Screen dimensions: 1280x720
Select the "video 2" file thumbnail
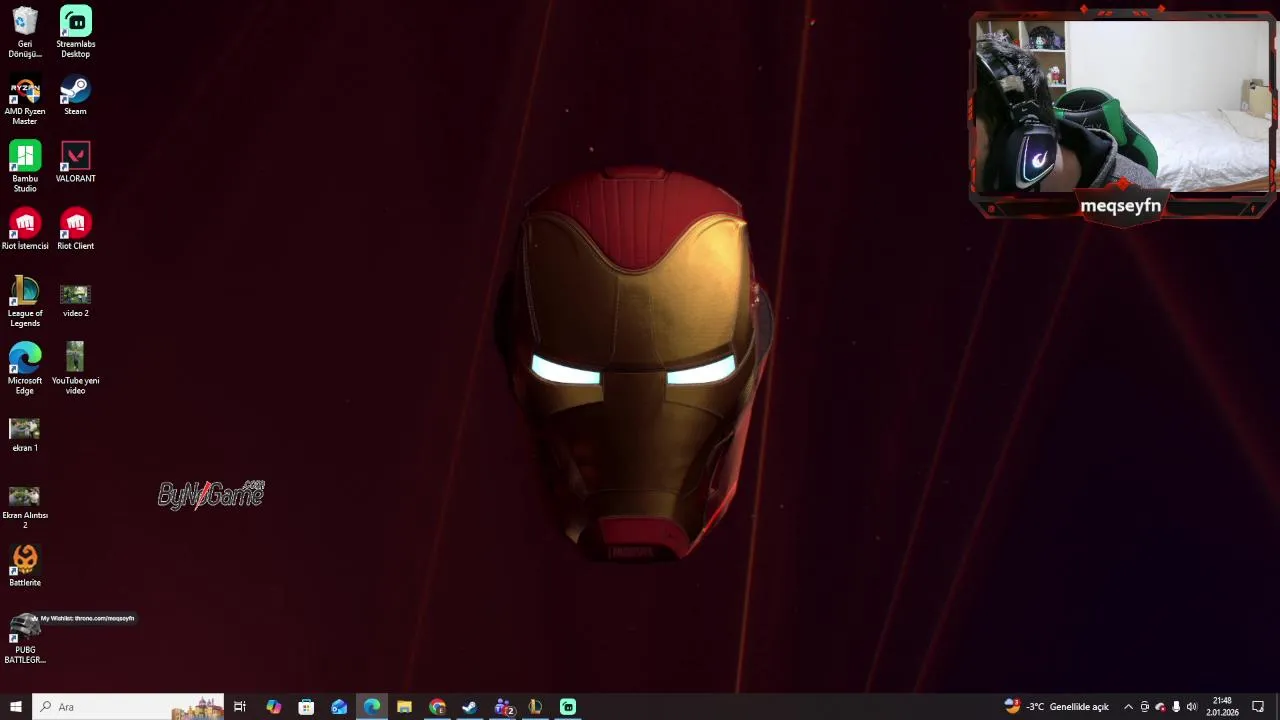[75, 300]
